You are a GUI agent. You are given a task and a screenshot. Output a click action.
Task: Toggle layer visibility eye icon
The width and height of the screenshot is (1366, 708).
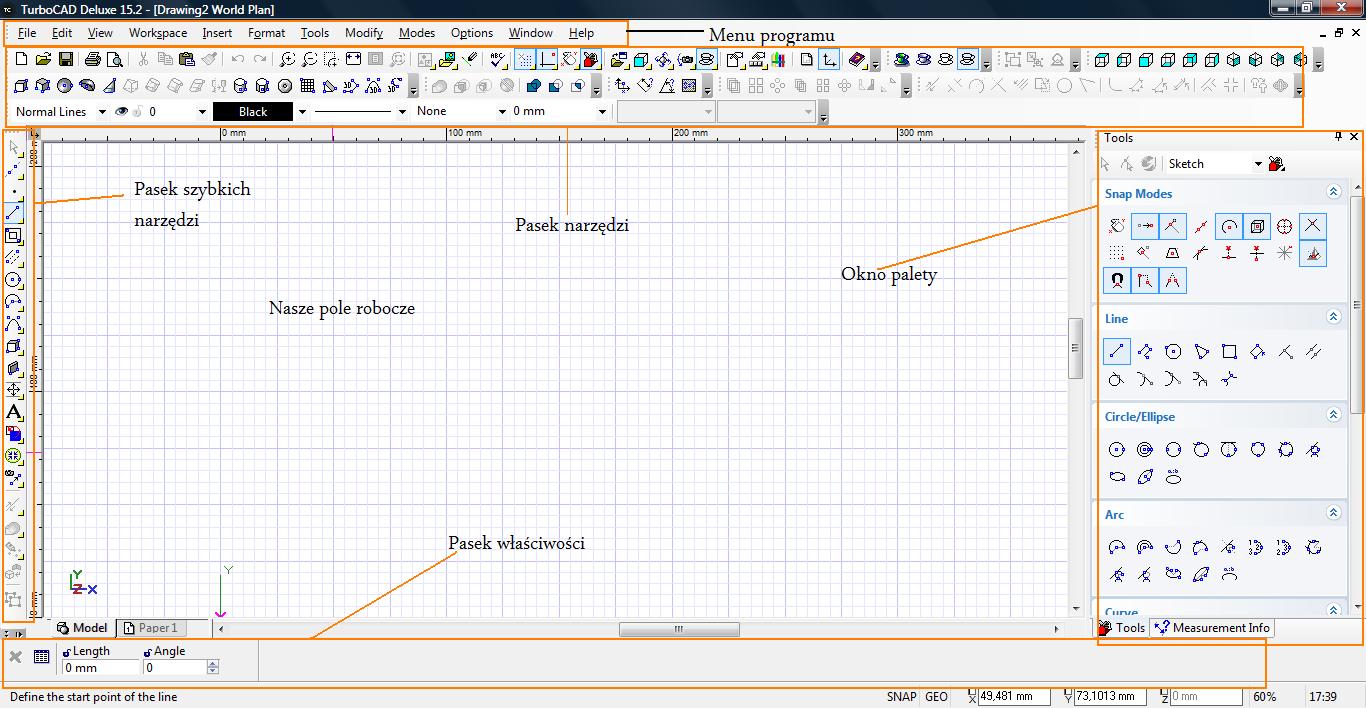click(x=122, y=112)
